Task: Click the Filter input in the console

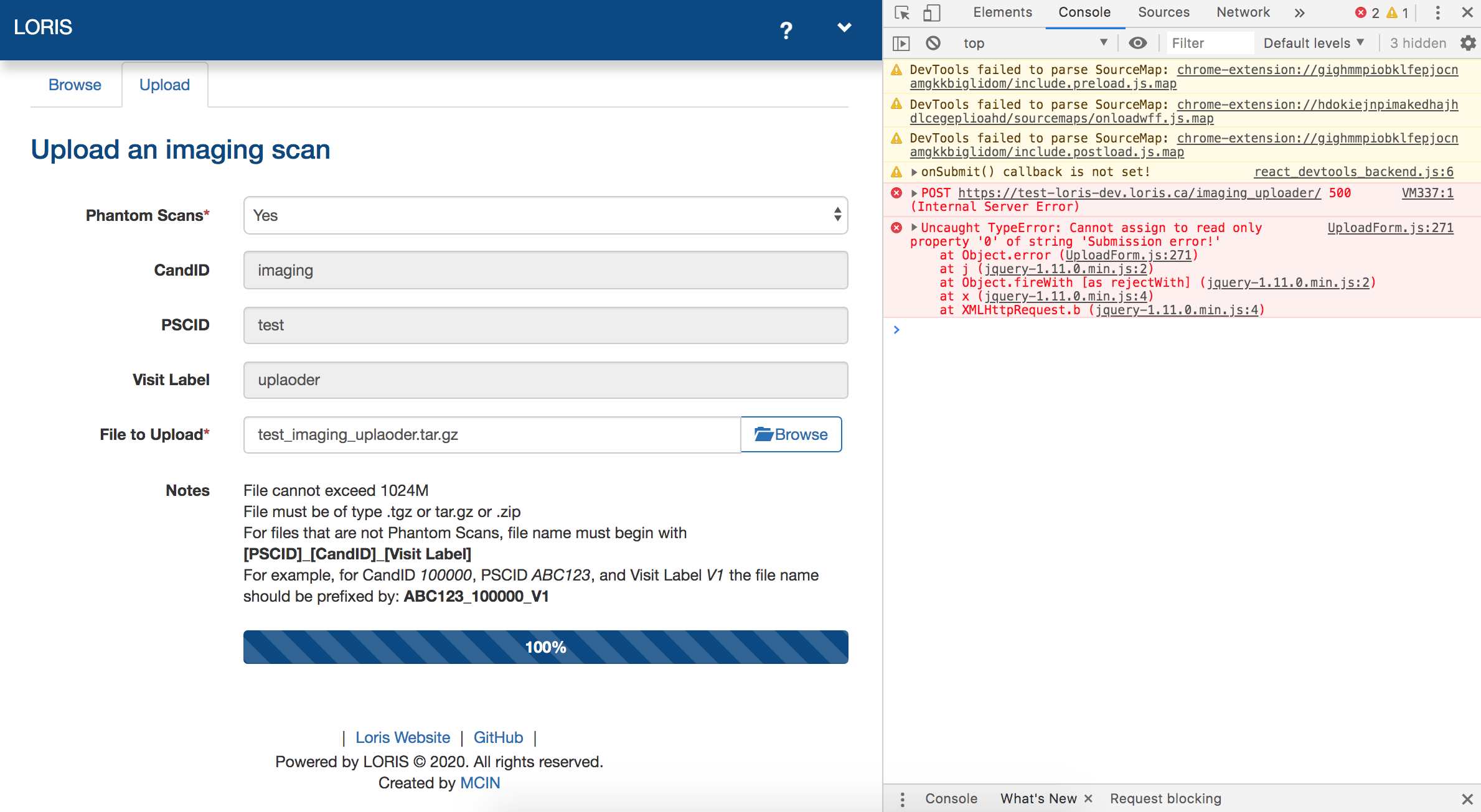Action: [1208, 42]
